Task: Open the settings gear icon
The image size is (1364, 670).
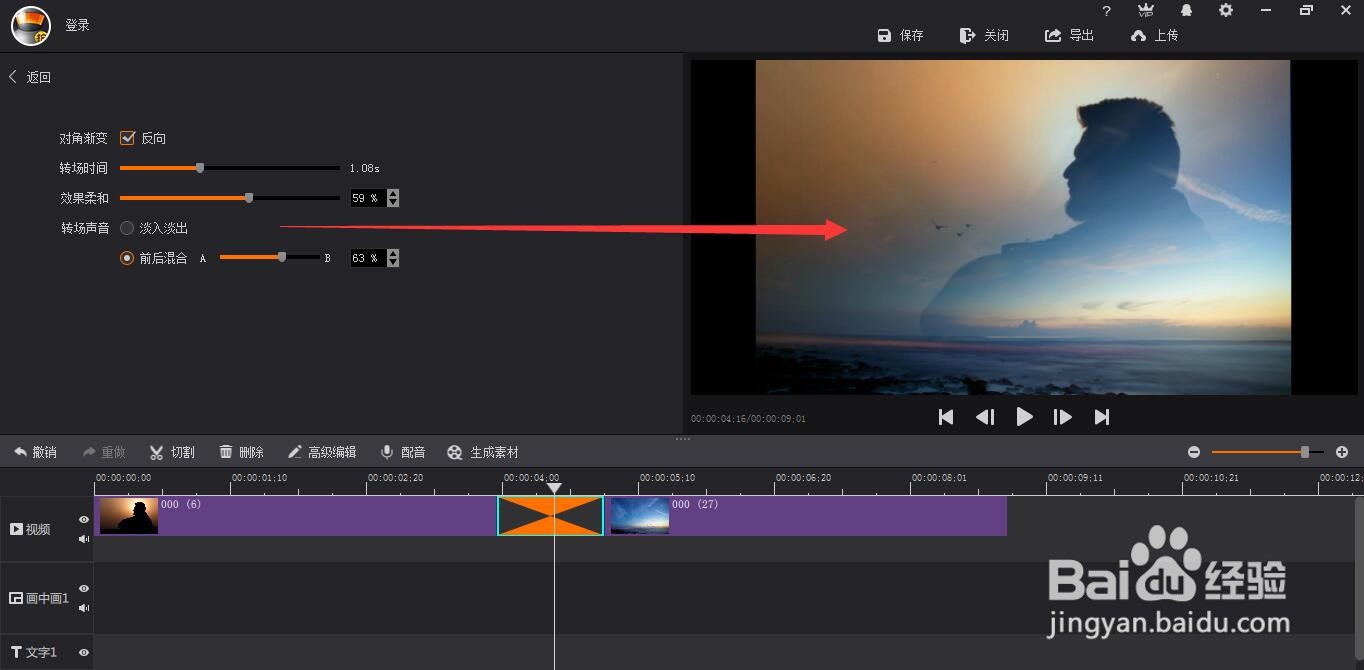Action: click(1226, 10)
